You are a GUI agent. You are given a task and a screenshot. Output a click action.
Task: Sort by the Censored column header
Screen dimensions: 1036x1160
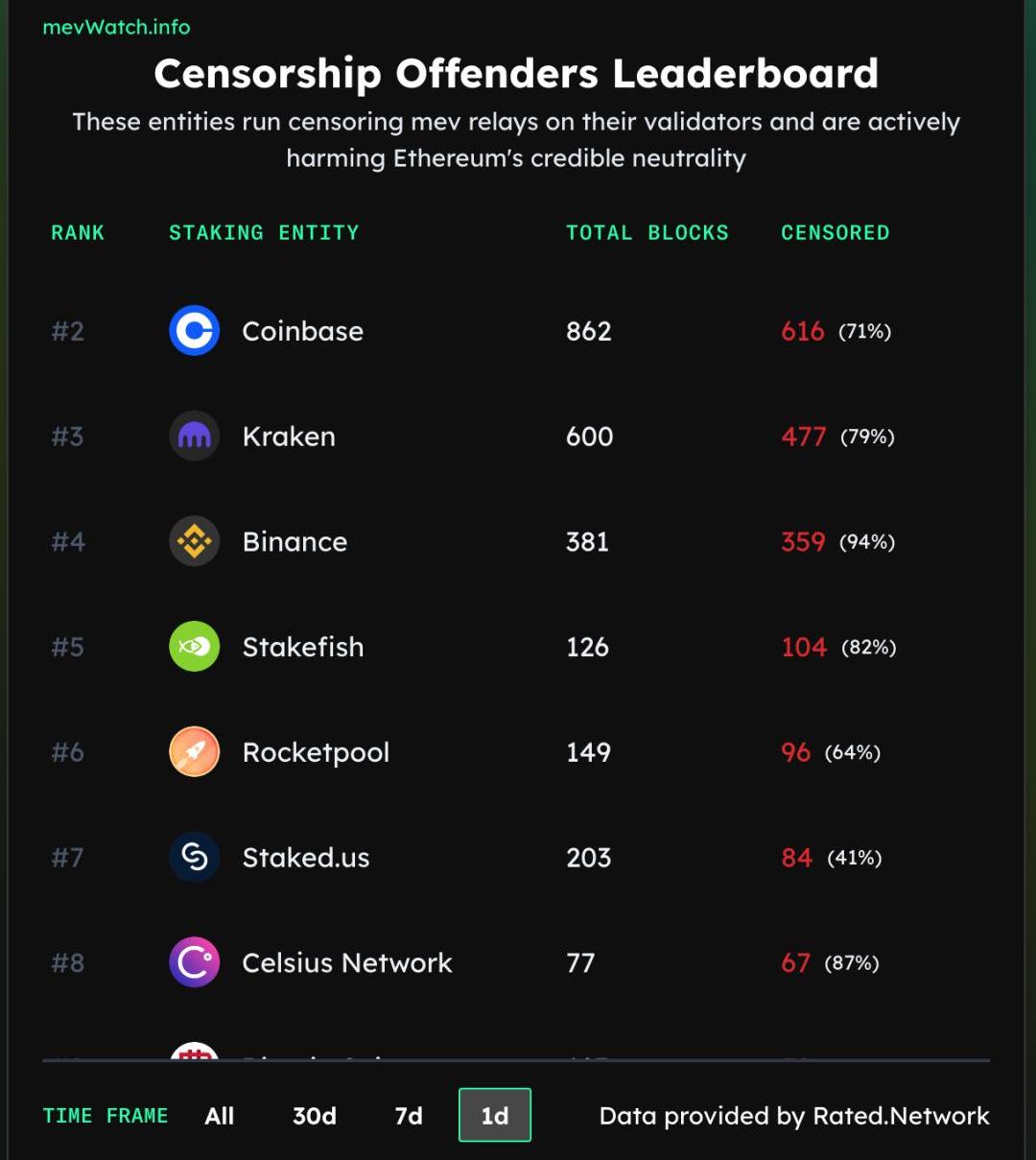click(x=835, y=233)
